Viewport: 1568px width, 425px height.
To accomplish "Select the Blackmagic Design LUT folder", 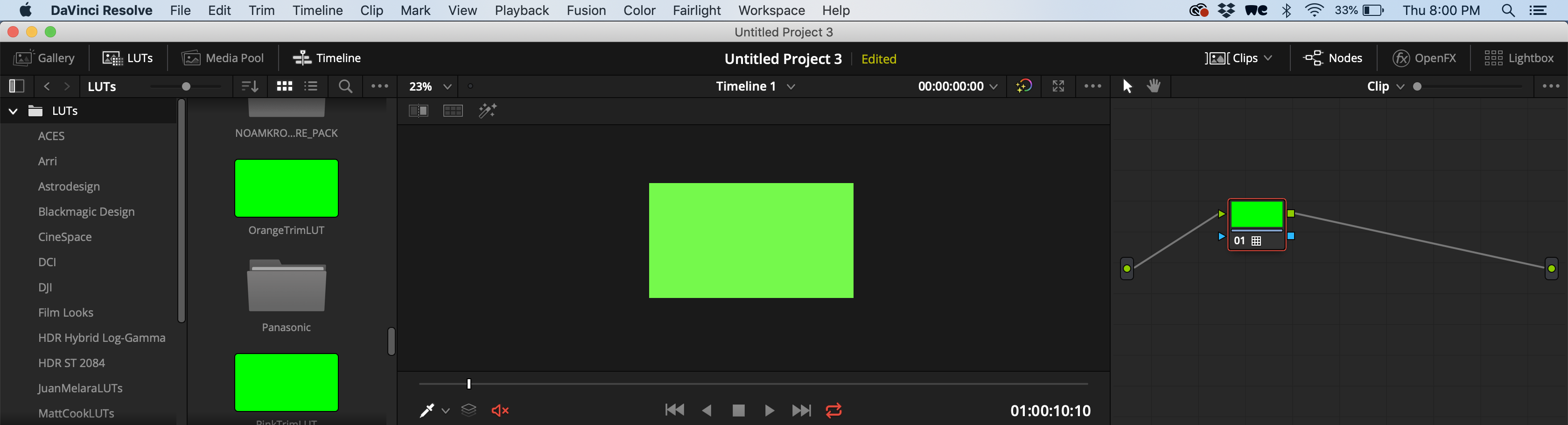I will click(86, 212).
